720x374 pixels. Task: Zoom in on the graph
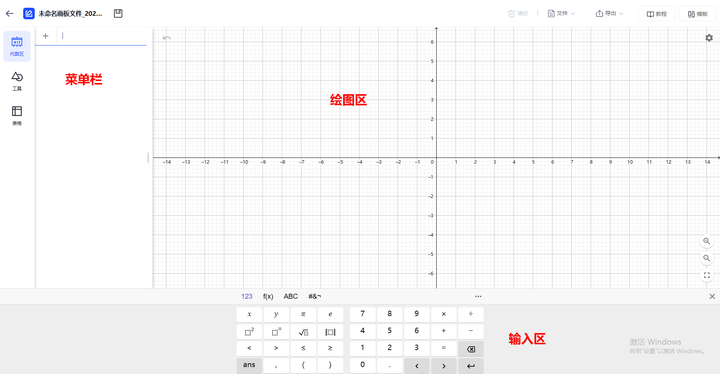[x=707, y=241]
